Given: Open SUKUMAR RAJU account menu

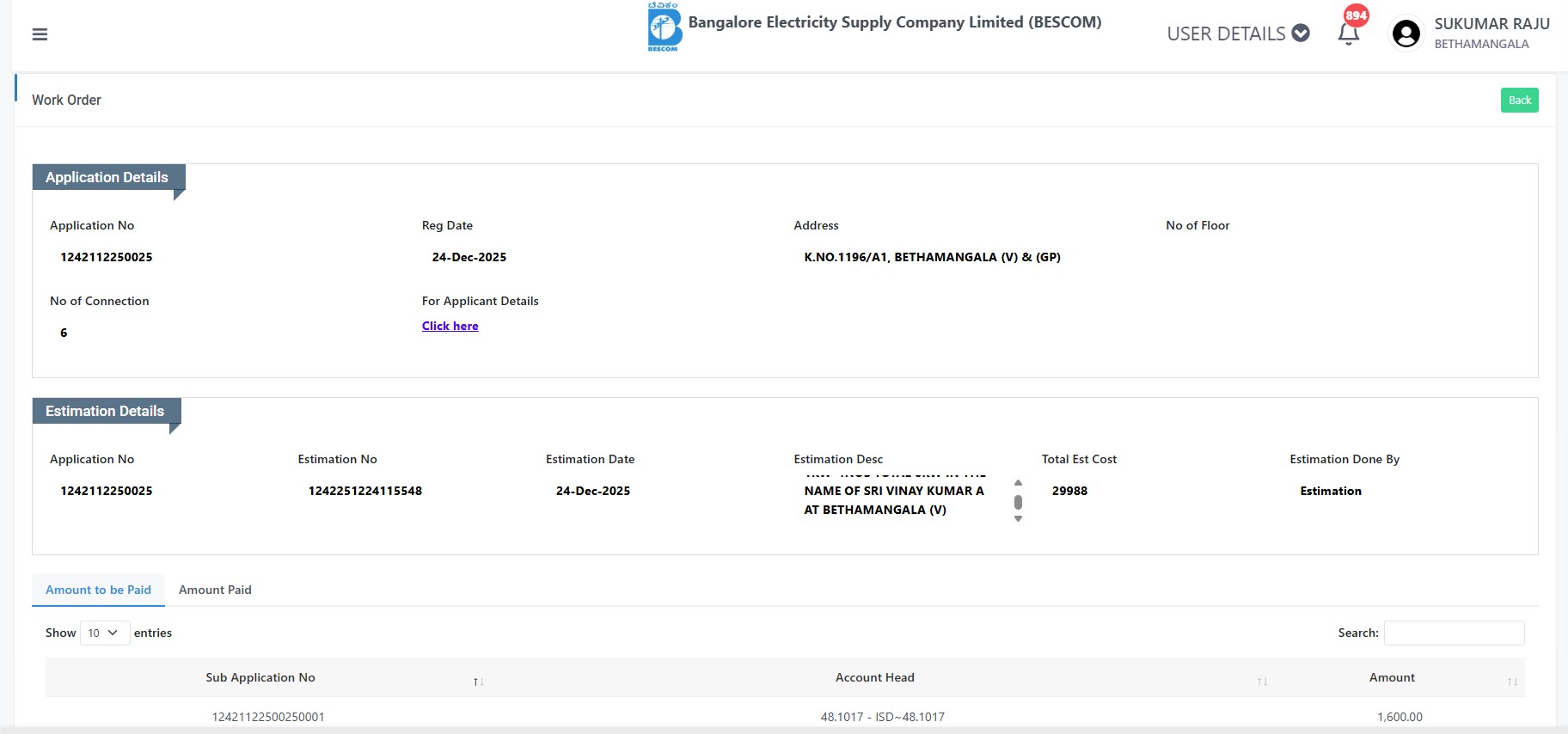Looking at the screenshot, I should click(1491, 24).
